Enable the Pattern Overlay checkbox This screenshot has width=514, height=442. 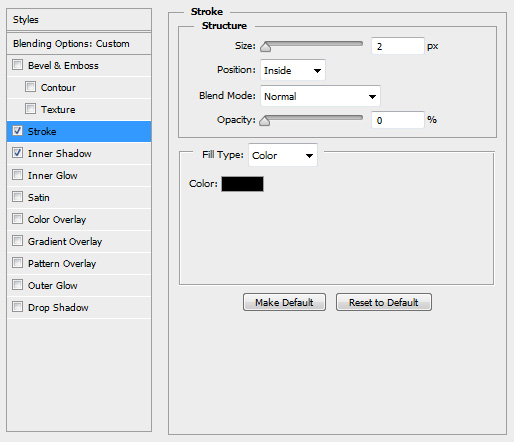(x=17, y=263)
